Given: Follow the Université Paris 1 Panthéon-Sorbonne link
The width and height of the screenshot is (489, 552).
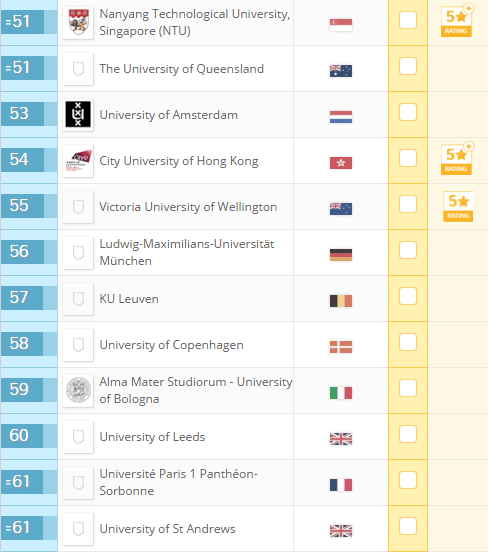Looking at the screenshot, I should 178,482.
